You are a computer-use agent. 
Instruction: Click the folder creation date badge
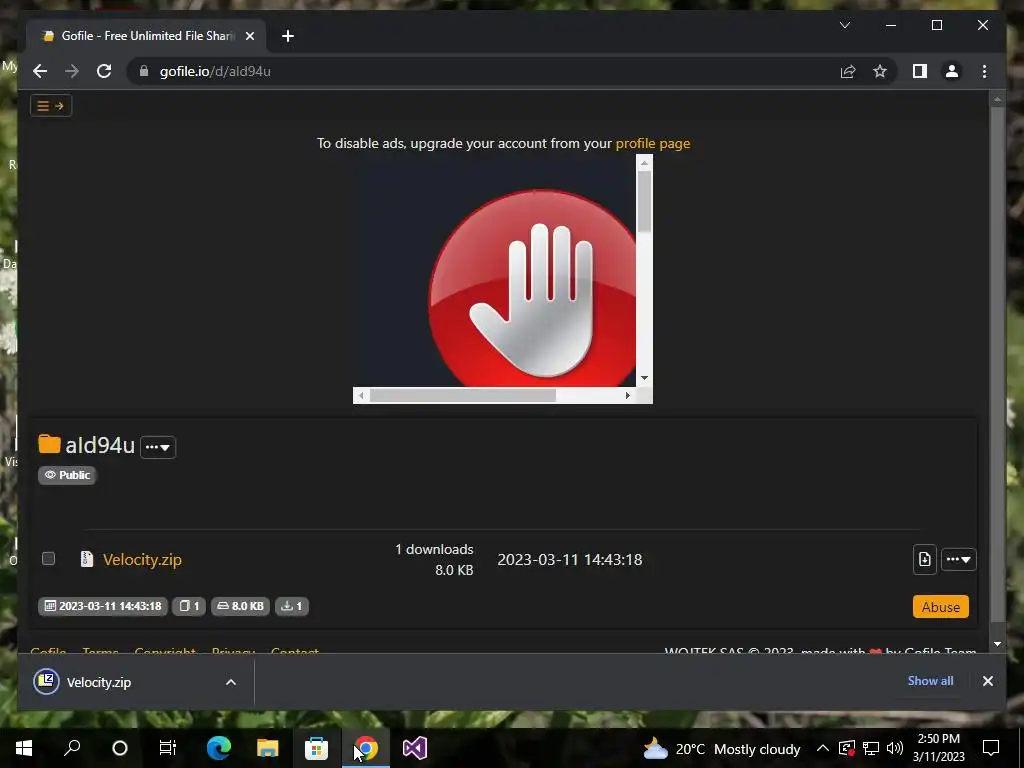(x=103, y=606)
